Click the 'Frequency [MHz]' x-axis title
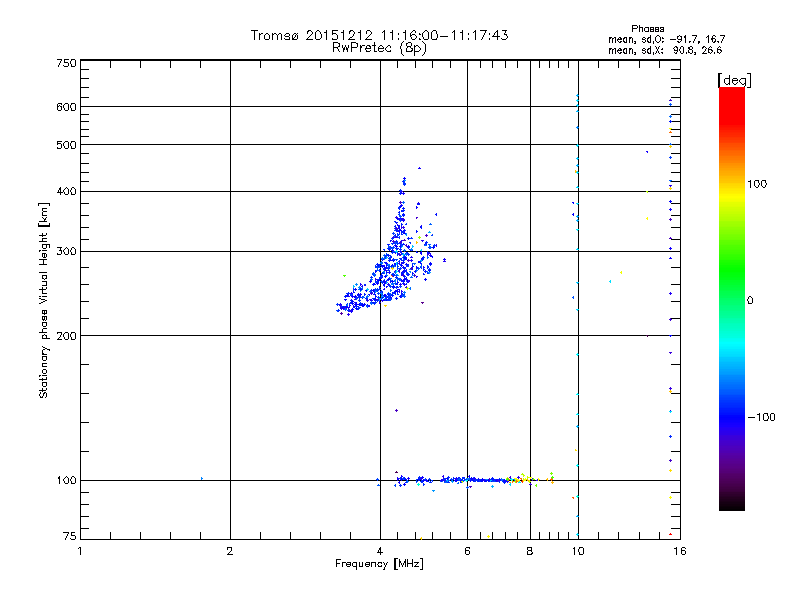This screenshot has width=800, height=600. pyautogui.click(x=379, y=563)
